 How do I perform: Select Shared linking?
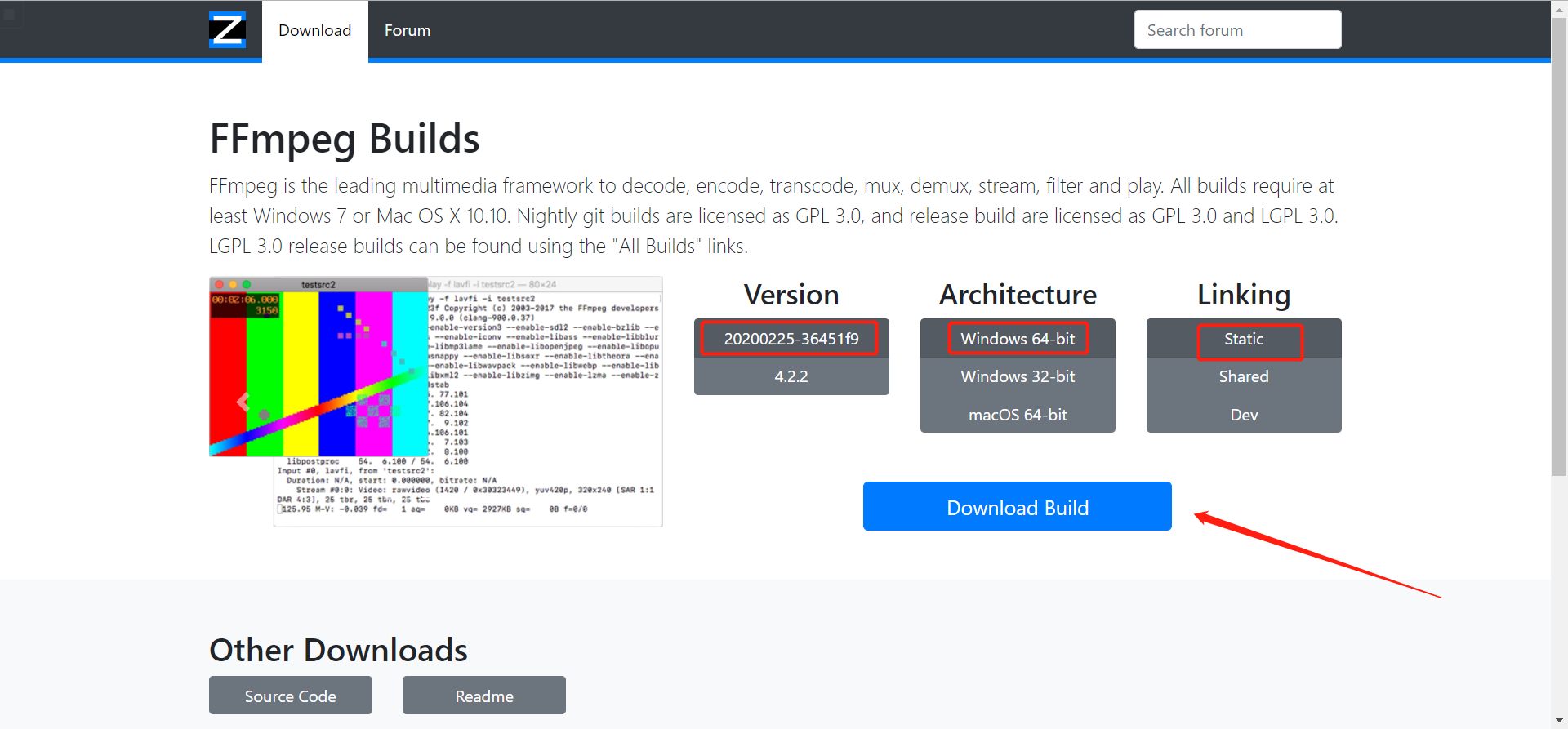(x=1244, y=376)
